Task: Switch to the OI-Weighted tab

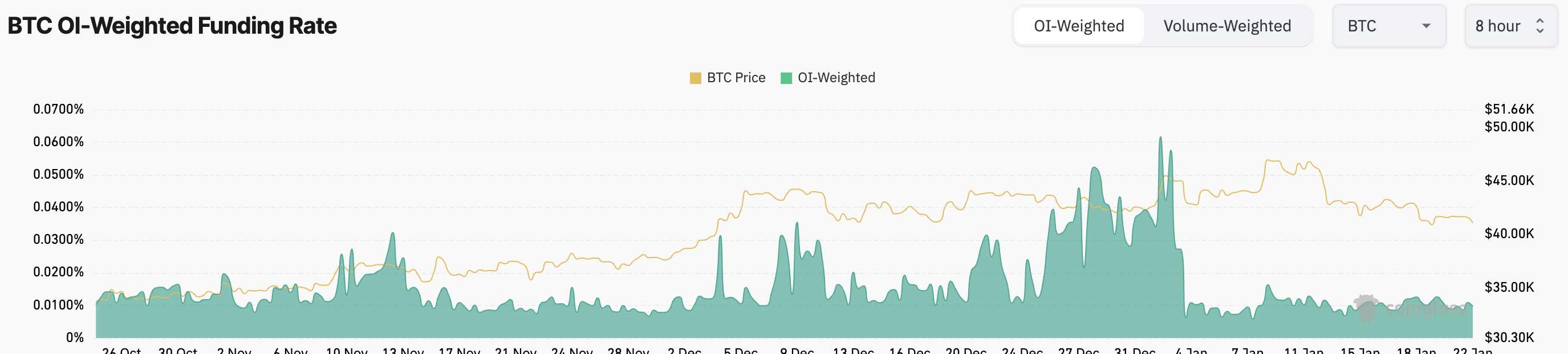Action: [x=1079, y=26]
